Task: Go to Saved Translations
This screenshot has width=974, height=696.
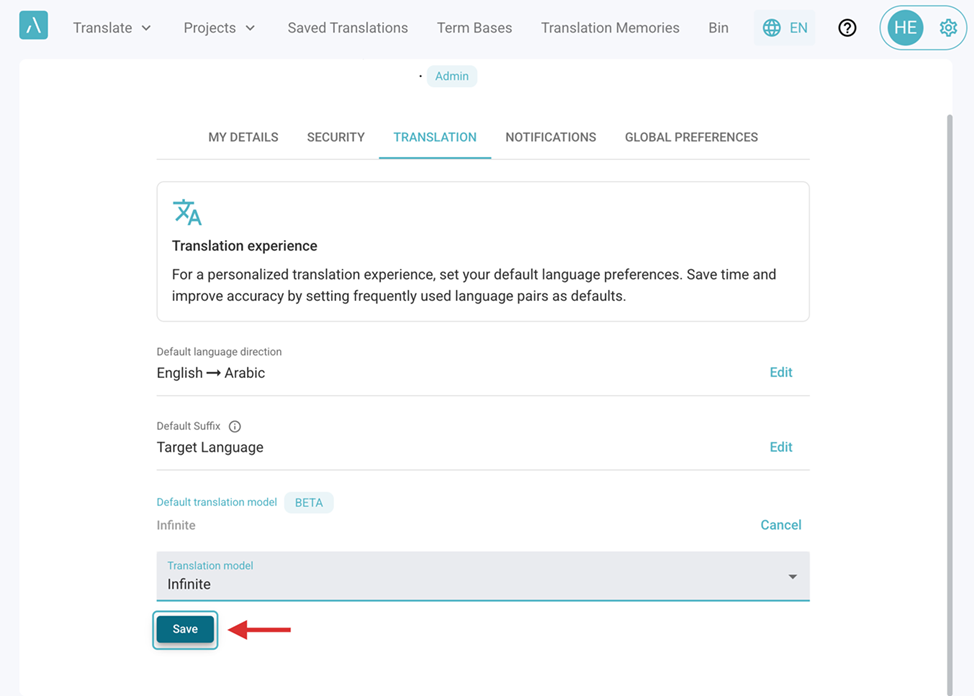Action: pos(348,28)
